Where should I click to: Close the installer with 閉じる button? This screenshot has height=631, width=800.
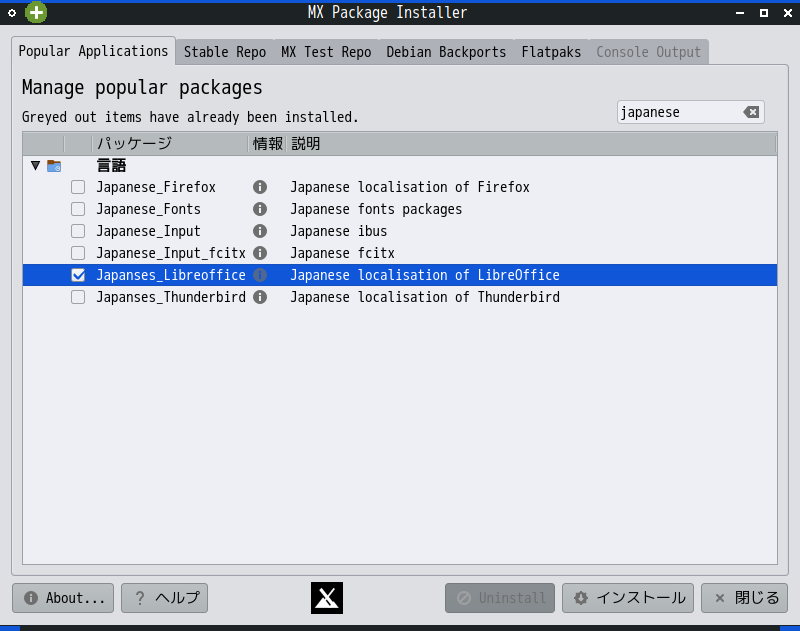click(745, 598)
